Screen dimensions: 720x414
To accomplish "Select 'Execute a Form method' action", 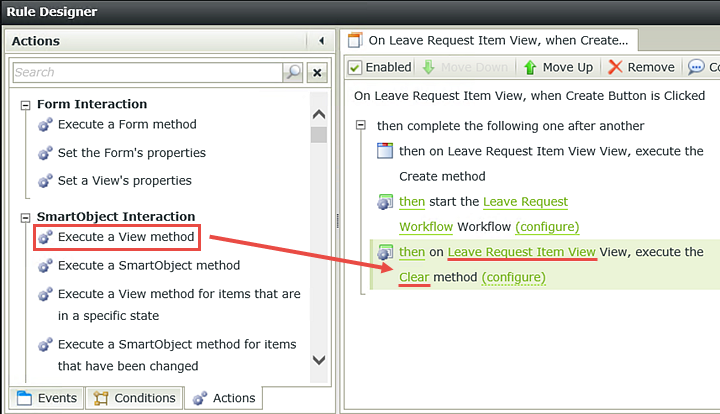I will [x=127, y=124].
